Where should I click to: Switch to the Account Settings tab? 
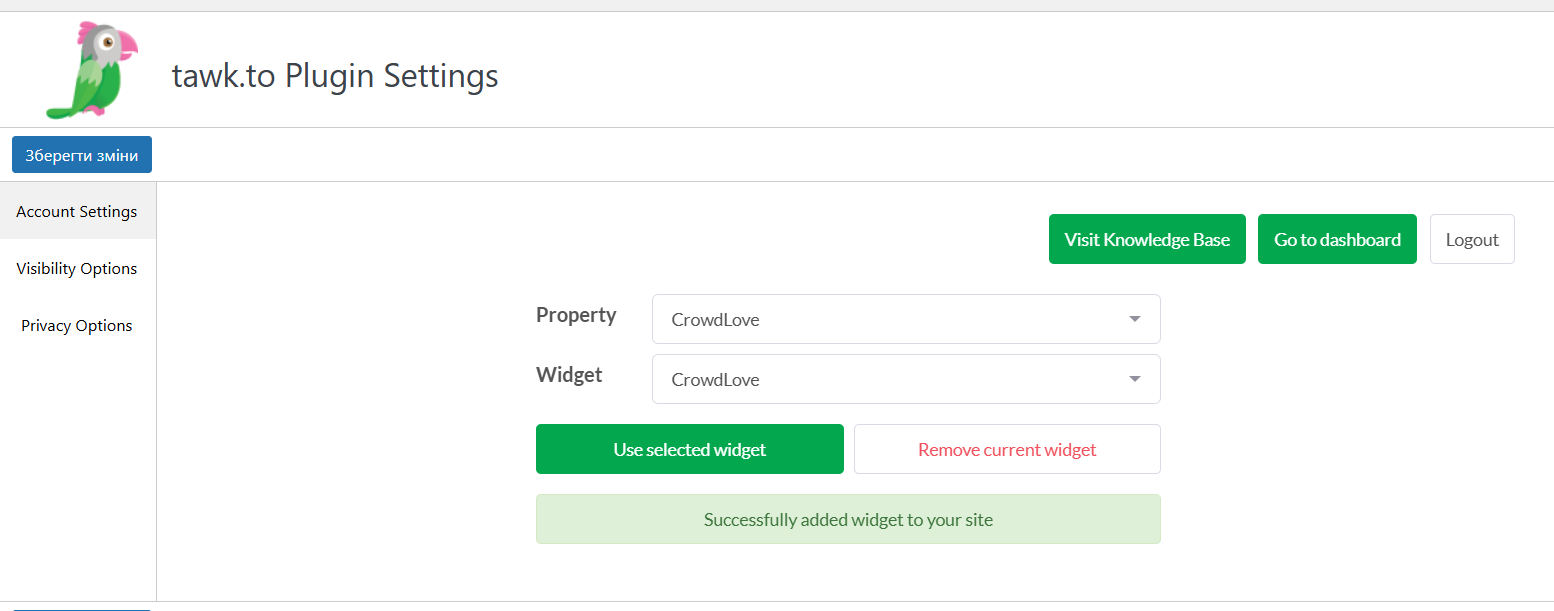(x=77, y=212)
